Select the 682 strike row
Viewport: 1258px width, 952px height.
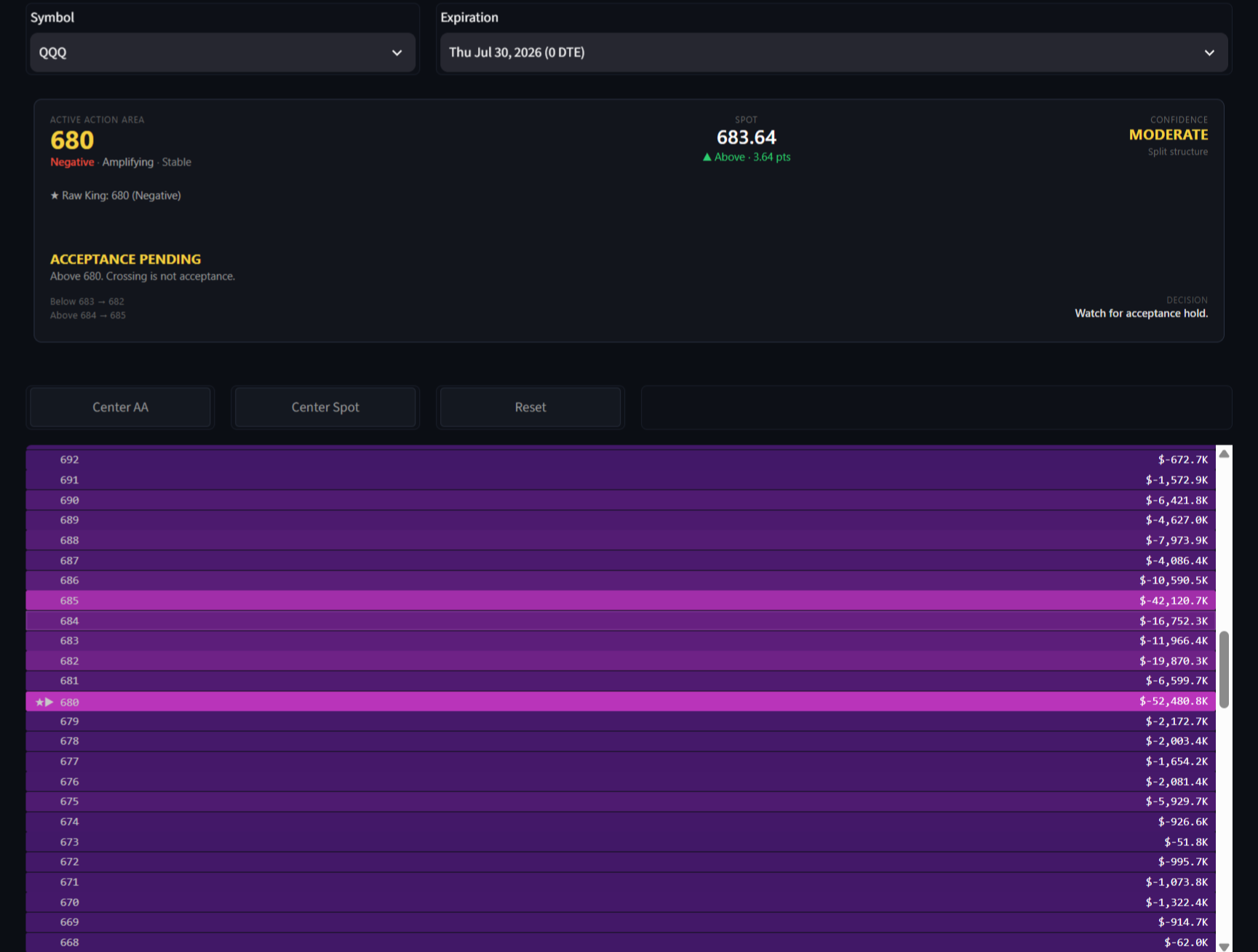(x=621, y=661)
